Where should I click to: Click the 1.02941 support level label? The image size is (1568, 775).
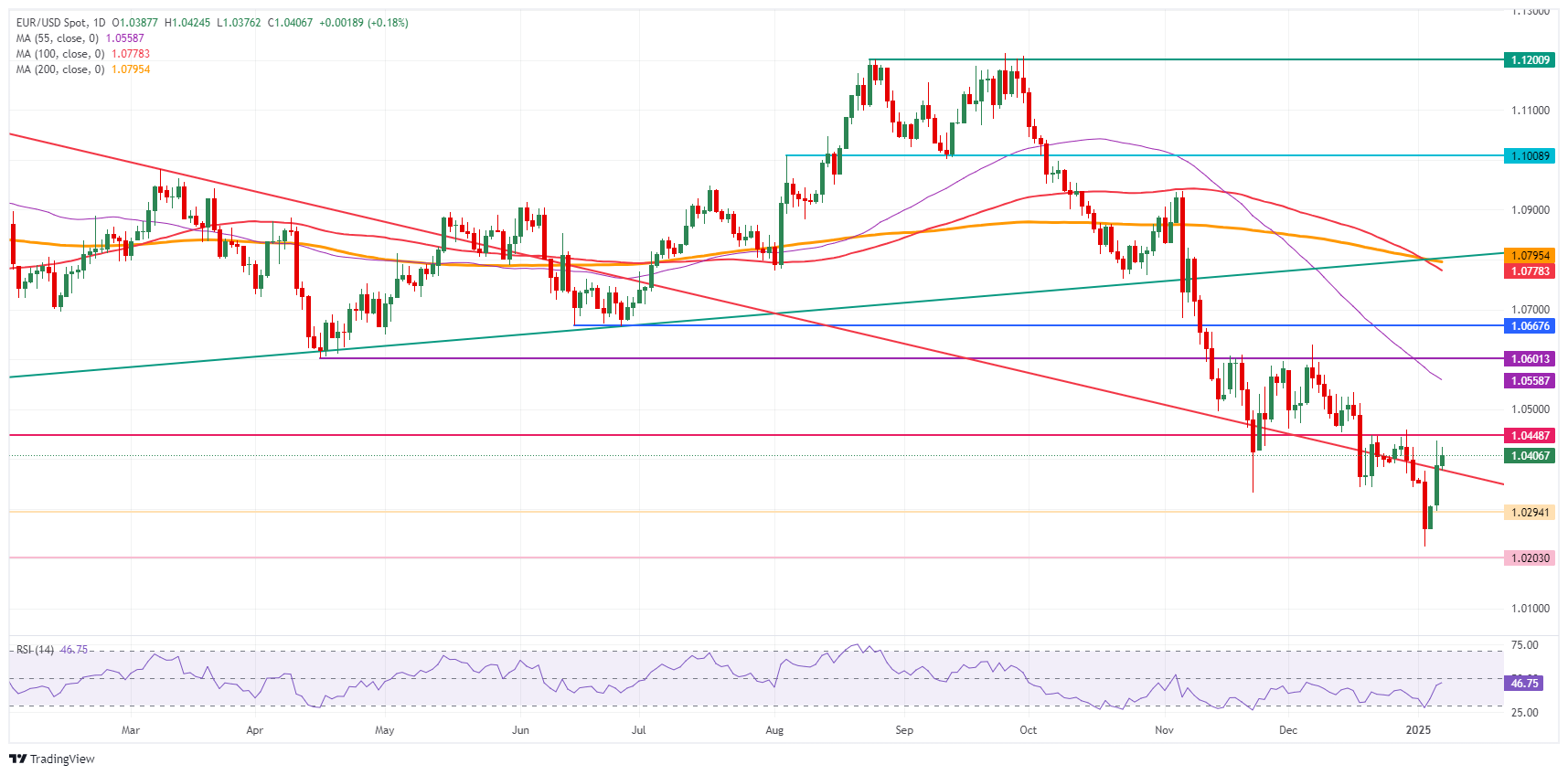pos(1529,513)
